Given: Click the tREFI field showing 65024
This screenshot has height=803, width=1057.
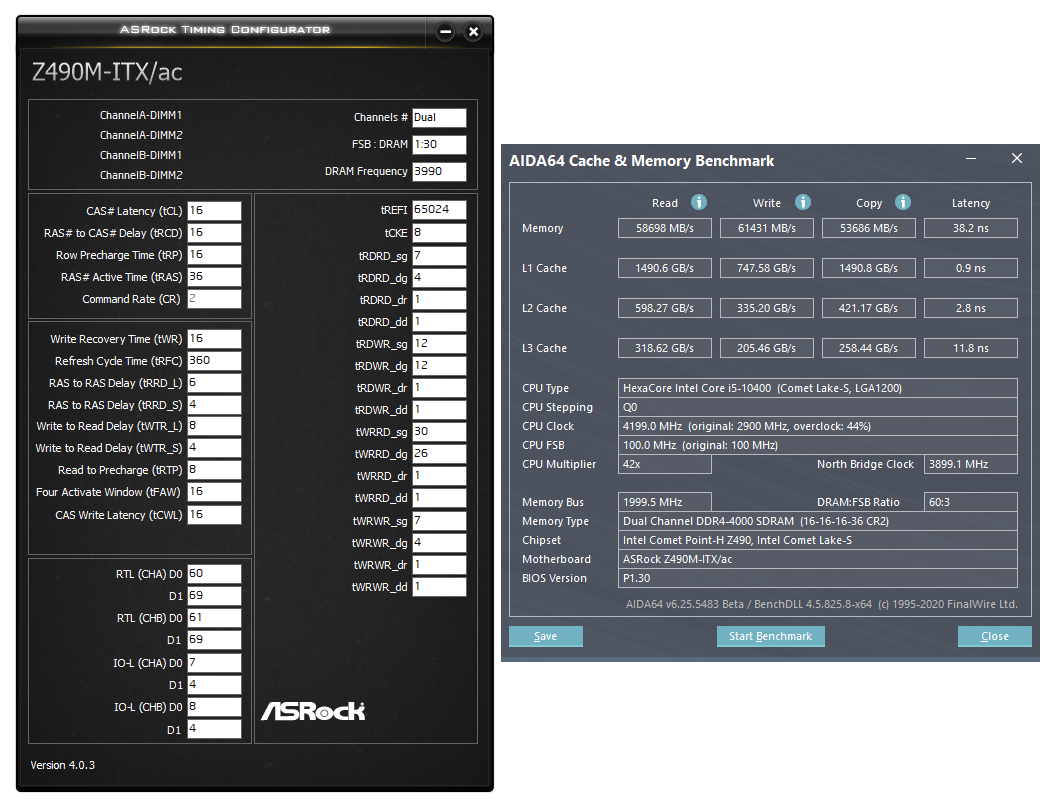Looking at the screenshot, I should [x=439, y=210].
